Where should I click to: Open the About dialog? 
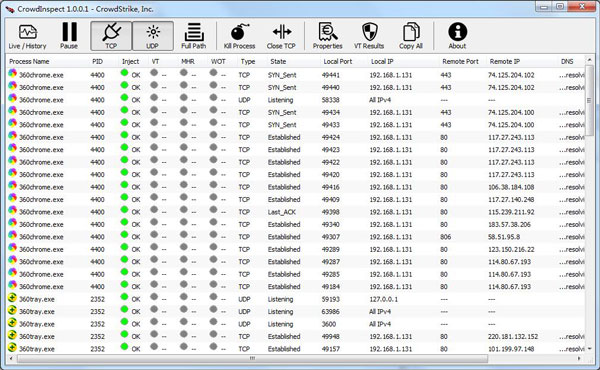click(x=457, y=36)
